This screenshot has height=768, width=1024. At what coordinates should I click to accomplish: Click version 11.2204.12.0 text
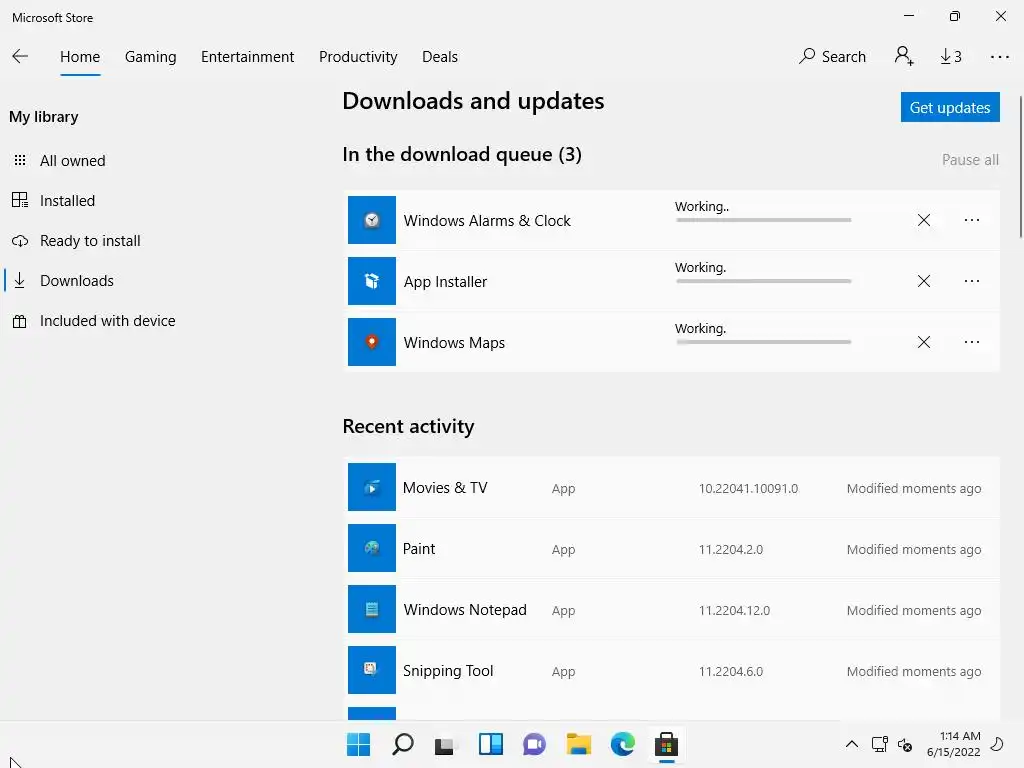click(x=734, y=611)
